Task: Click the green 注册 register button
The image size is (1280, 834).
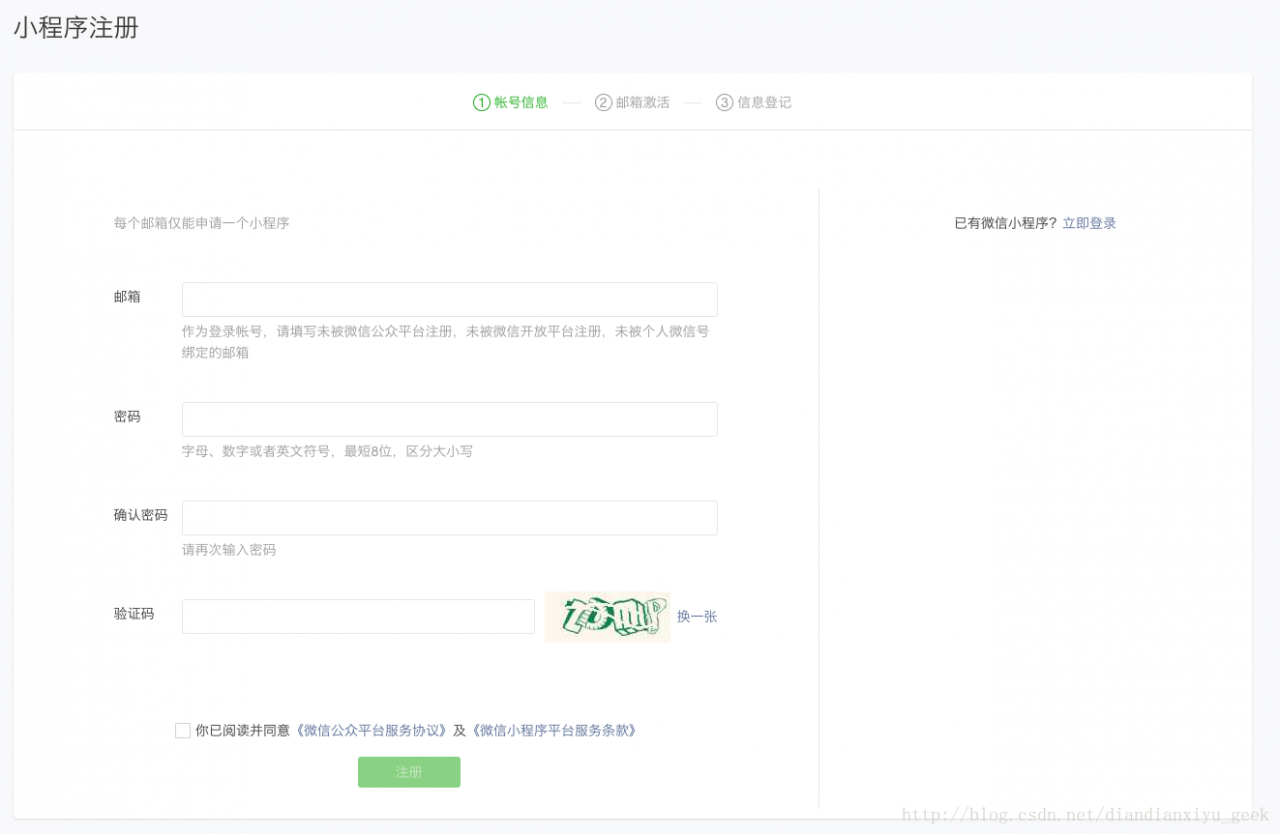Action: point(409,771)
